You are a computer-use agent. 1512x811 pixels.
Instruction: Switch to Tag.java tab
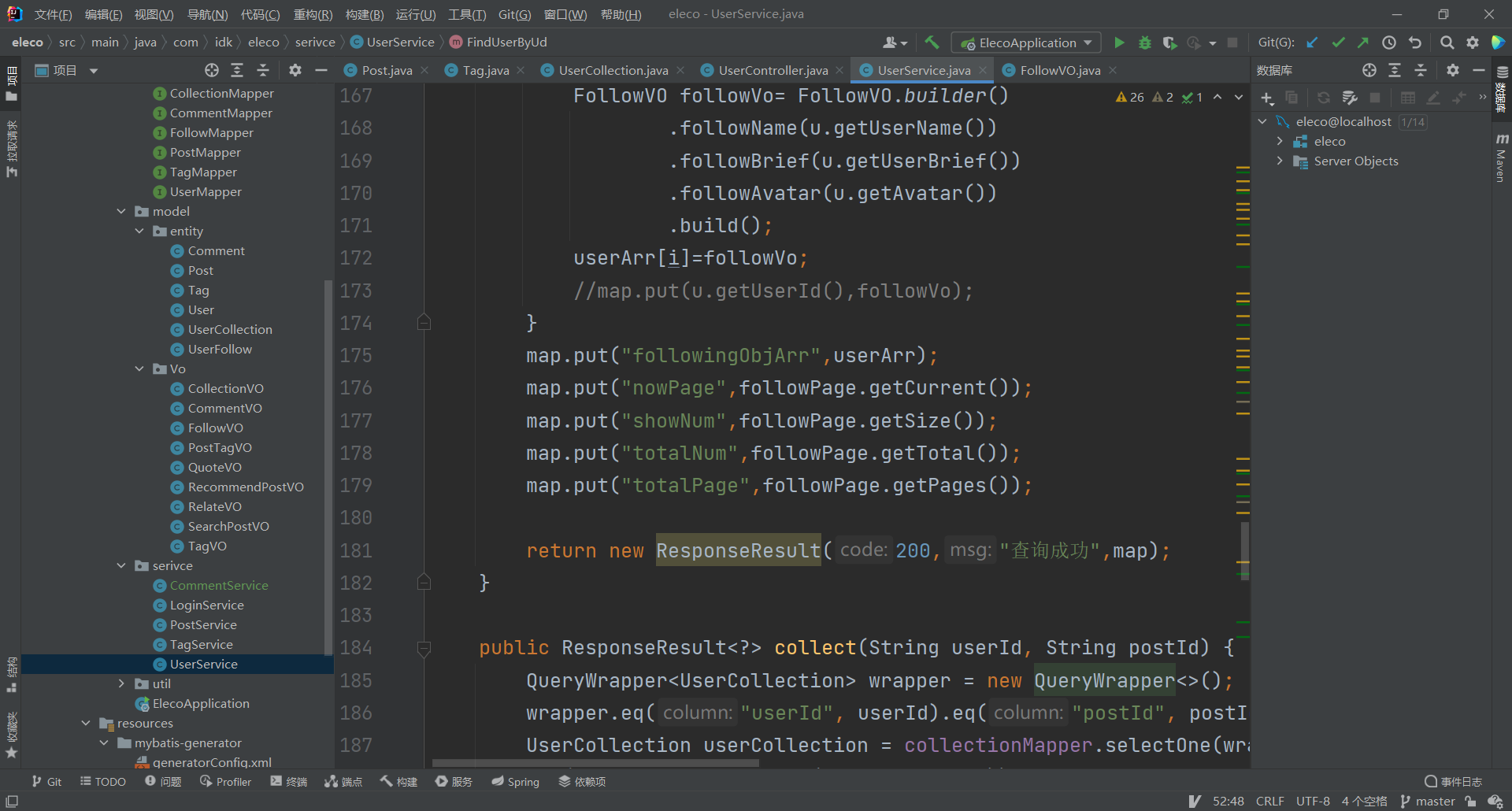pyautogui.click(x=486, y=70)
